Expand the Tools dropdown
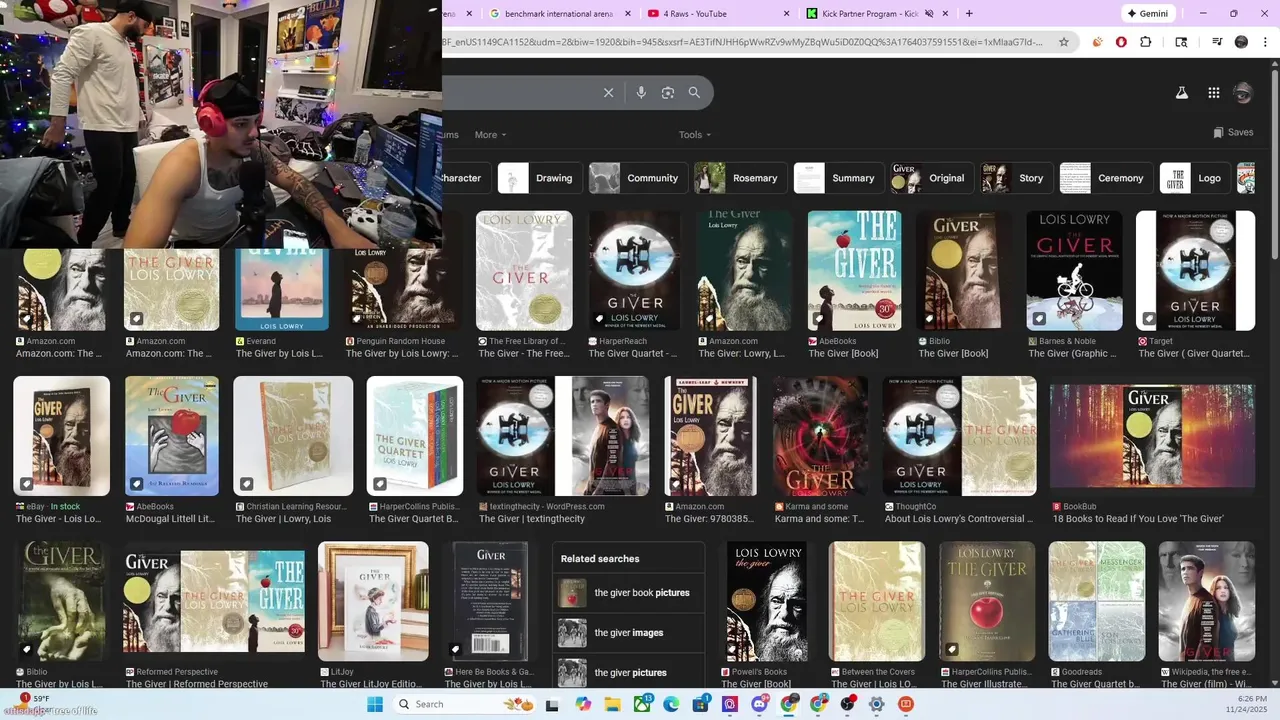The height and width of the screenshot is (720, 1280). pos(695,135)
